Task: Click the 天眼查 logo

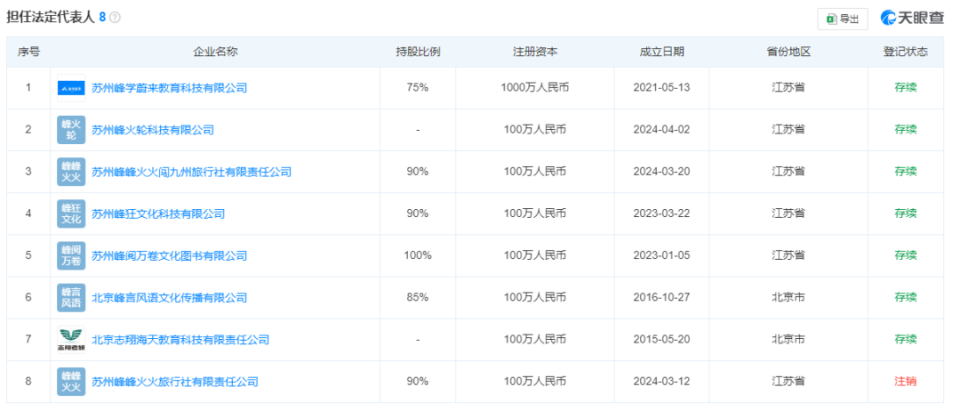Action: point(912,18)
